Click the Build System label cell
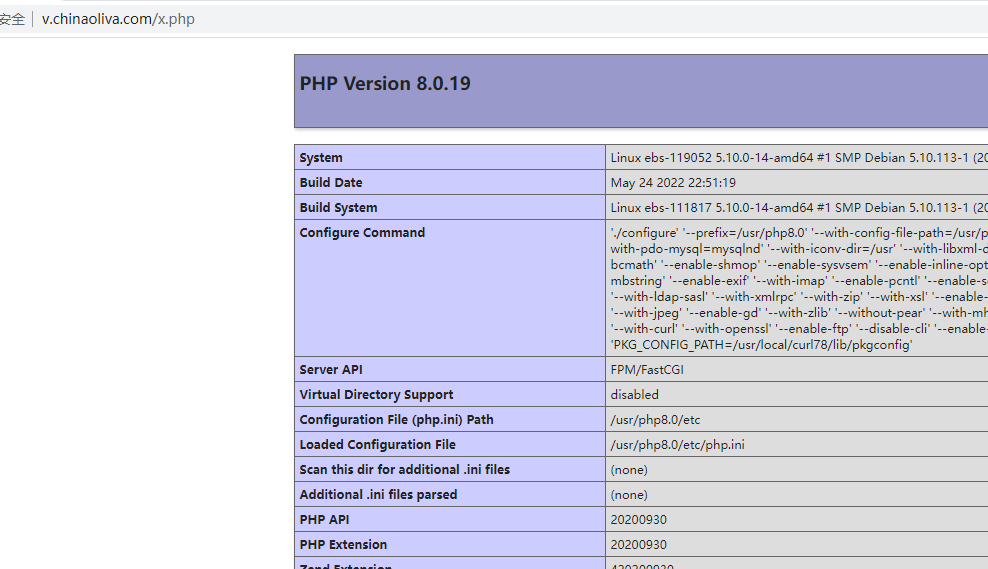988x569 pixels. [338, 208]
